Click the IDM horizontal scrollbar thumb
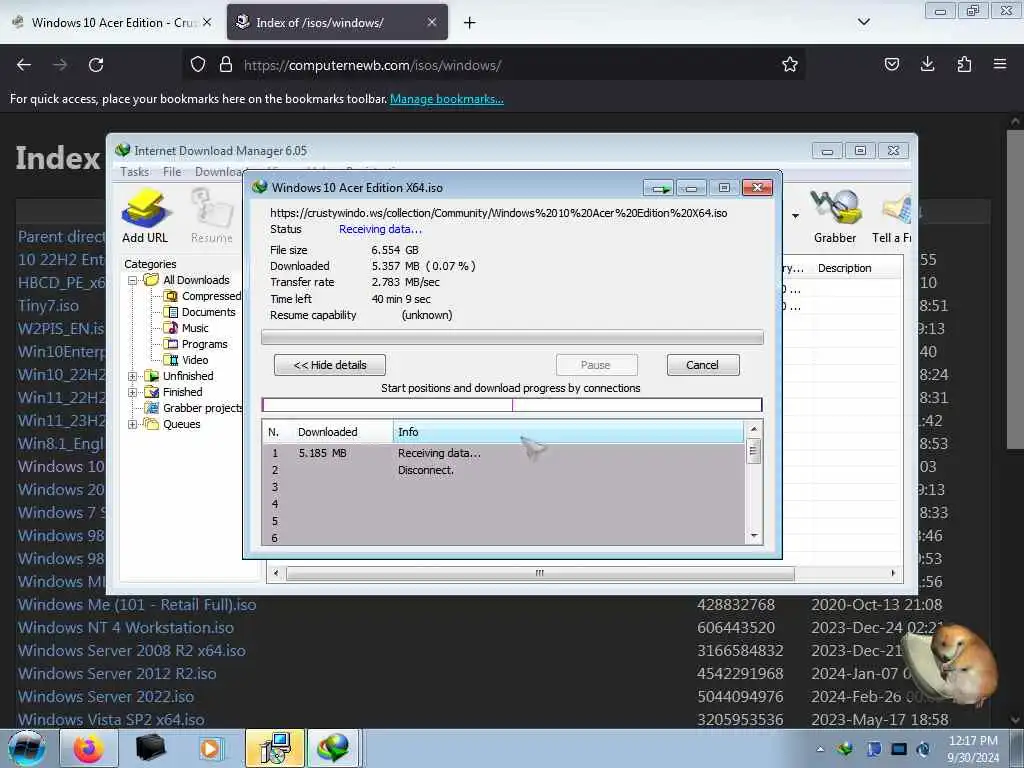The image size is (1024, 768). coord(540,573)
